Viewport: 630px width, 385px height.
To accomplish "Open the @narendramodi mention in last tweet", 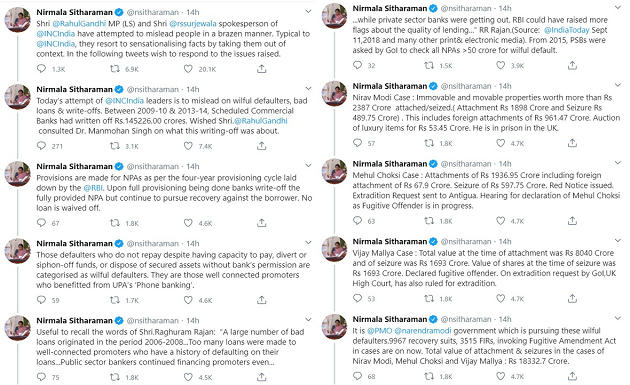I will [x=423, y=330].
